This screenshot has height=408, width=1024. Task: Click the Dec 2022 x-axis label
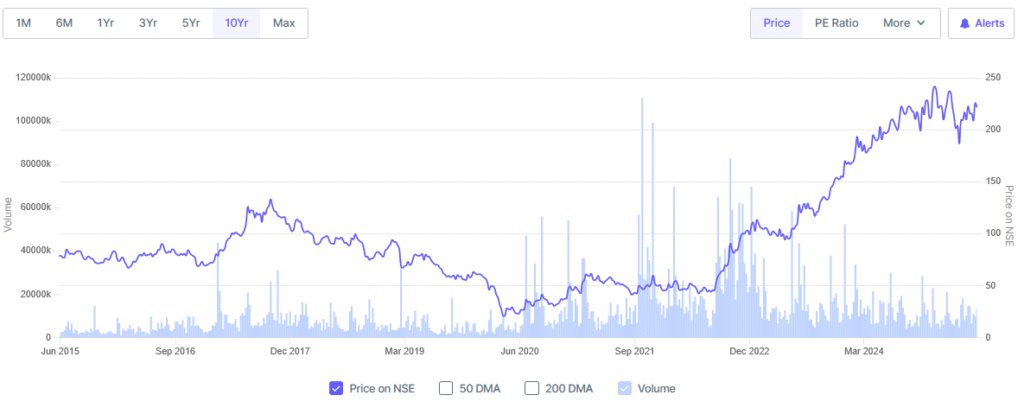(749, 351)
